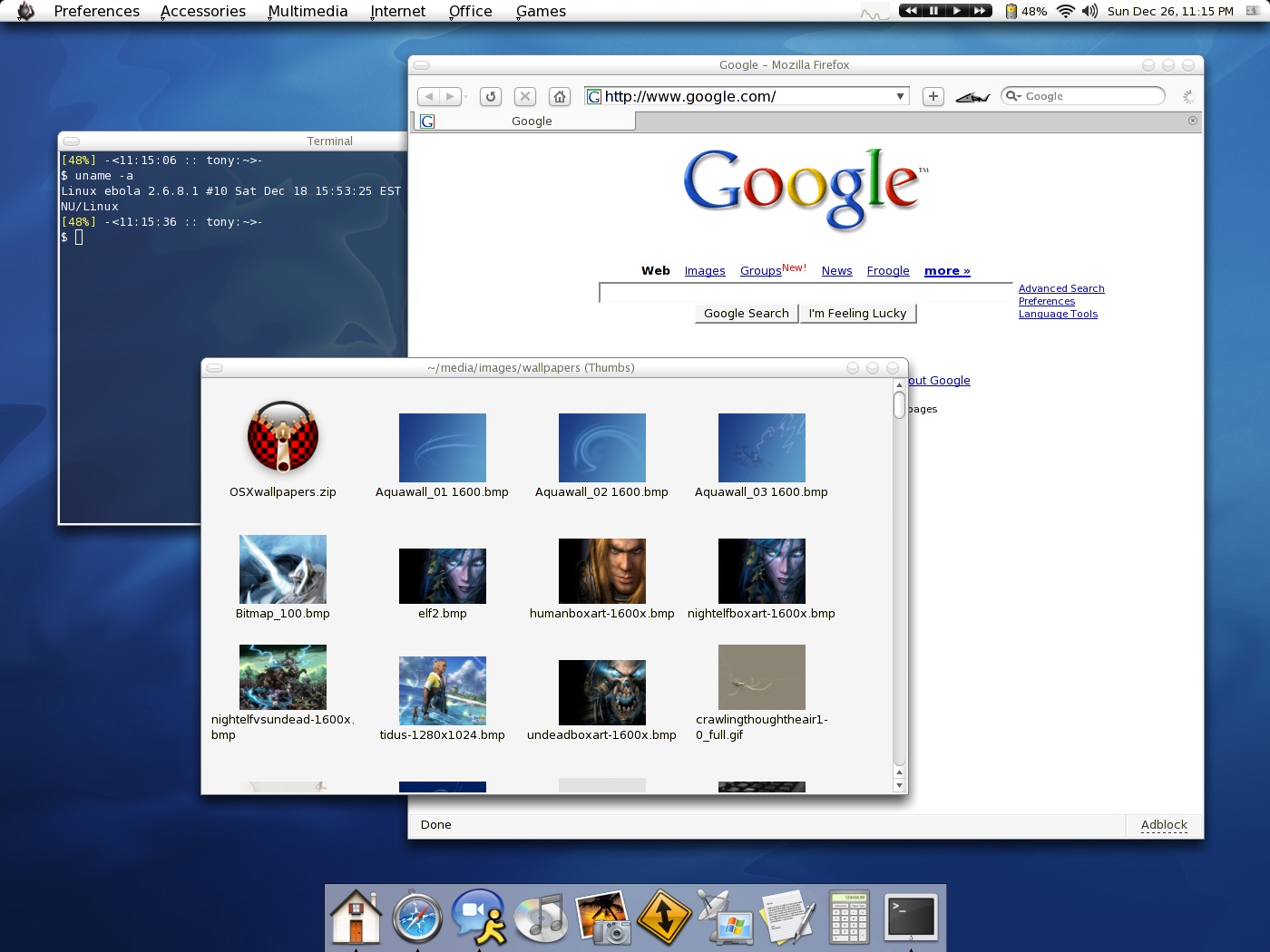
Task: Select undeadboxart-1600x.bmp thumbnail
Action: pyautogui.click(x=602, y=701)
